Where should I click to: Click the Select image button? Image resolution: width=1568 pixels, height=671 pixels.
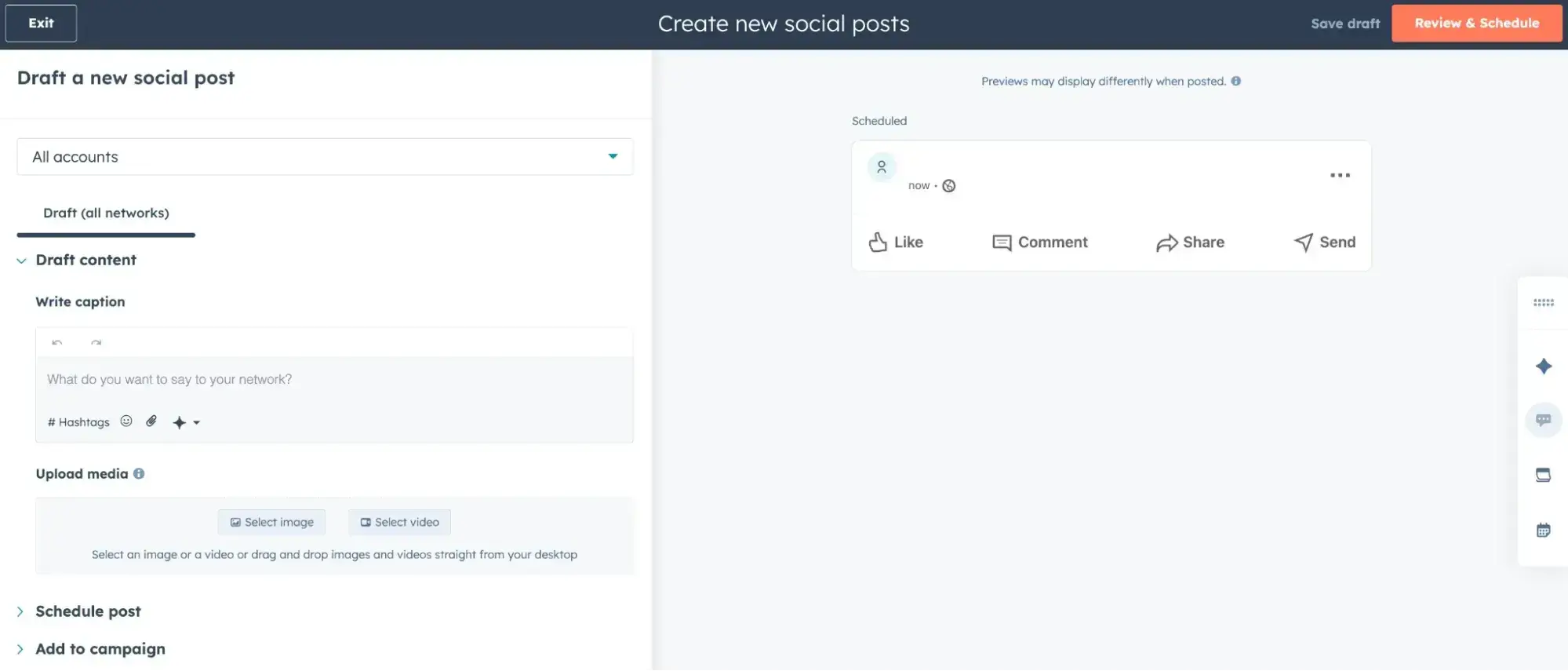(271, 522)
